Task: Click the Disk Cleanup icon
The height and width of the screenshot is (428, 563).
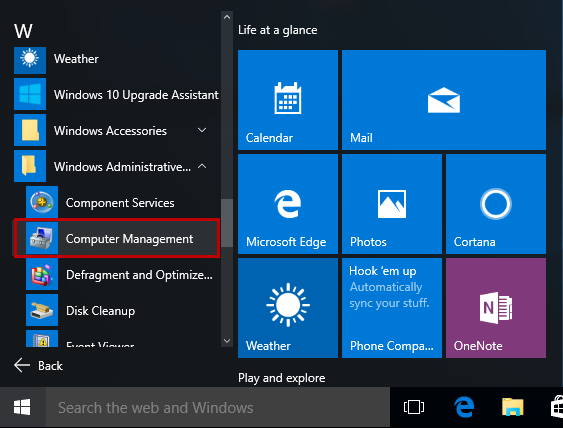Action: [42, 310]
